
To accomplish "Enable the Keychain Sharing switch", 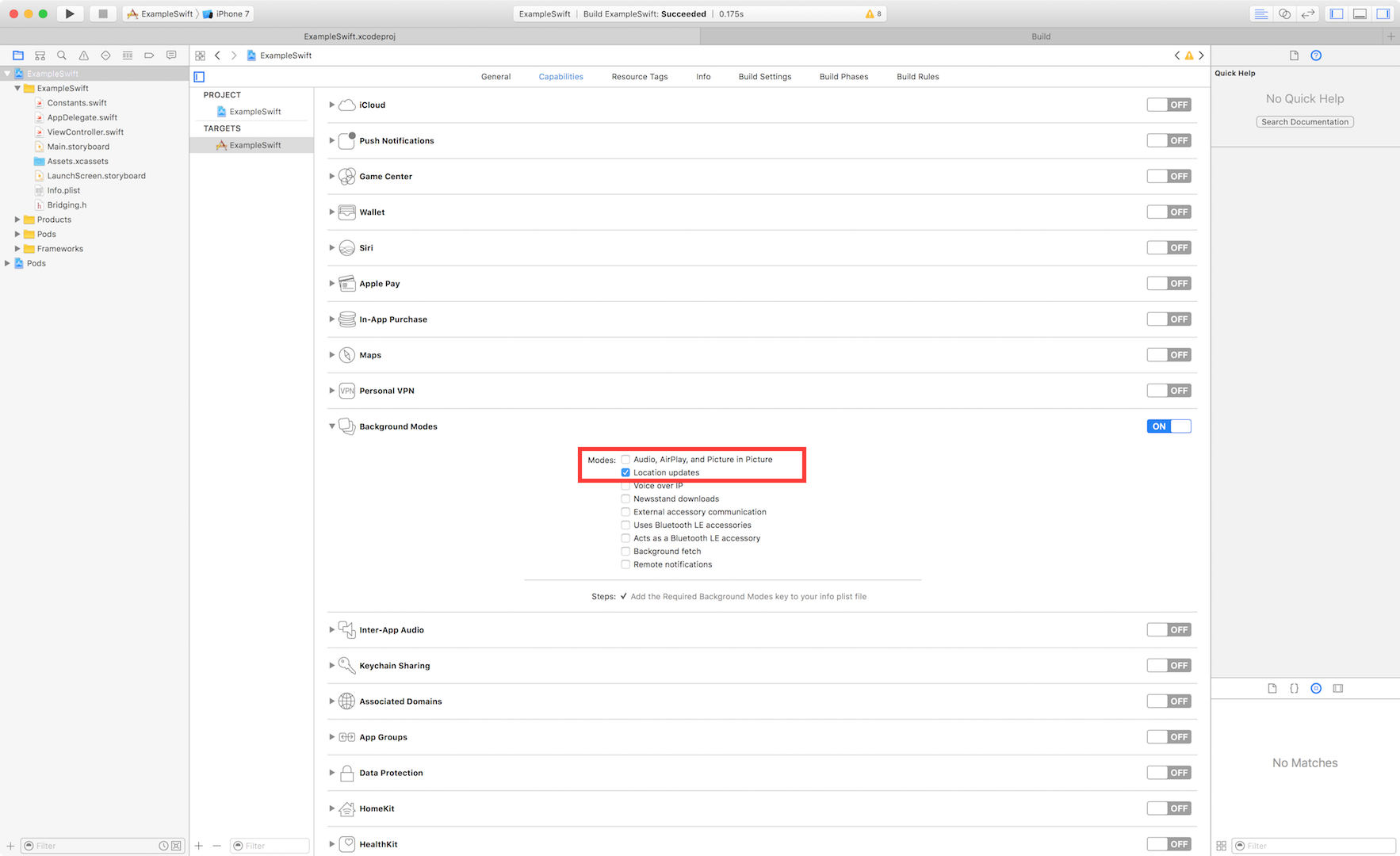I will point(1169,666).
